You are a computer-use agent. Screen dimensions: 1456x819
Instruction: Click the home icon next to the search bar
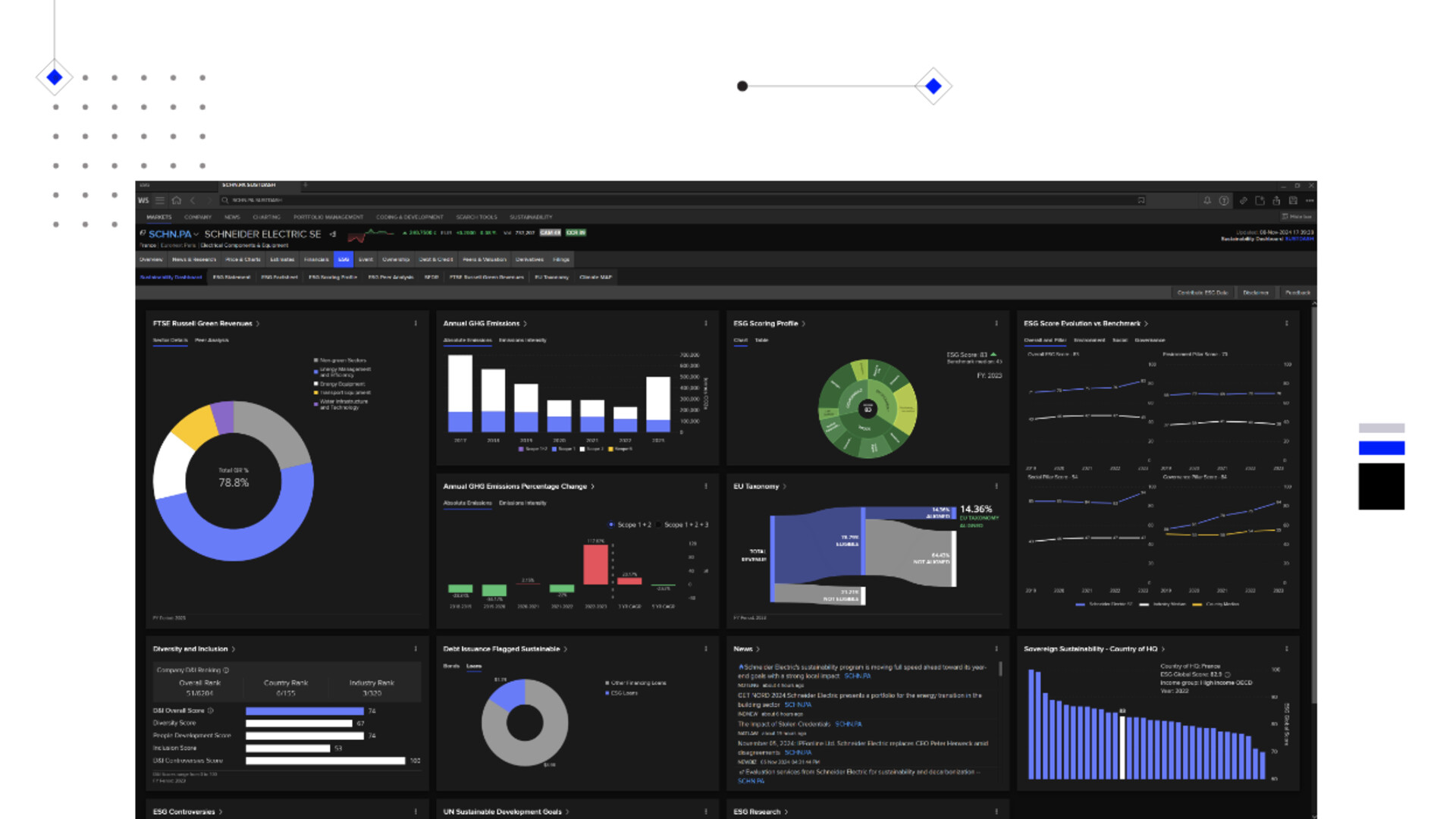pyautogui.click(x=177, y=200)
